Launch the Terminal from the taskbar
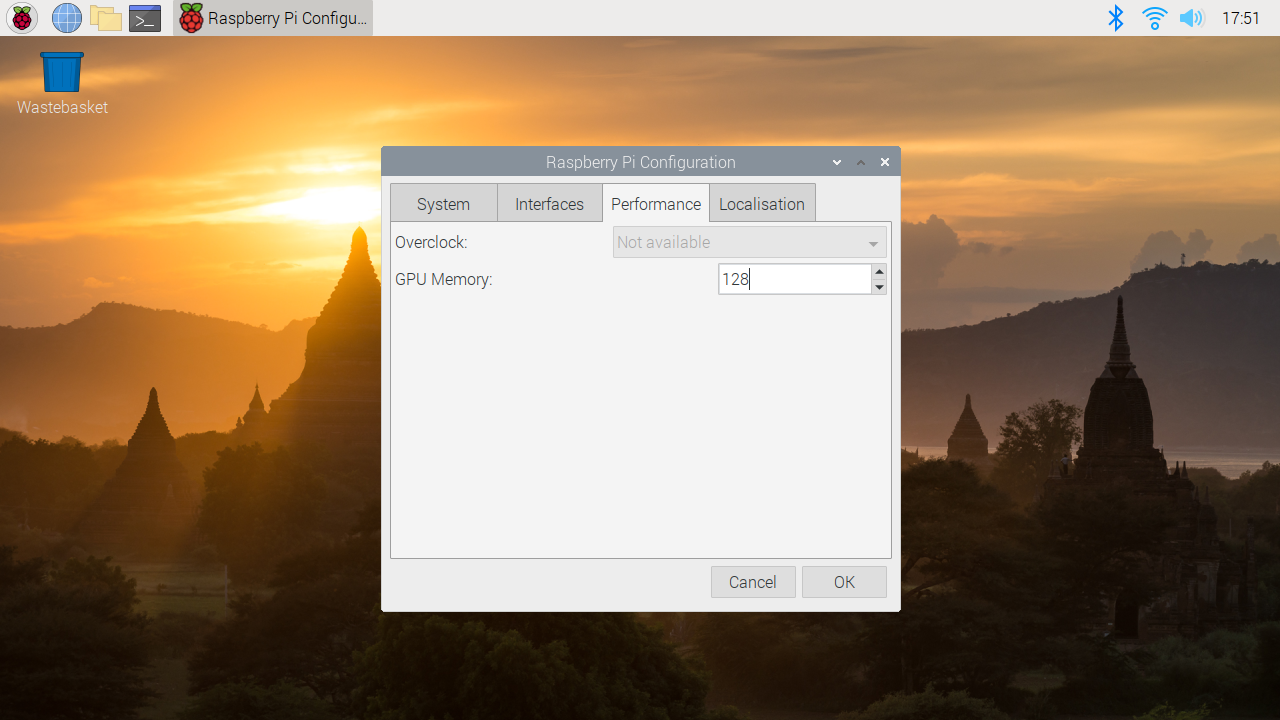1280x720 pixels. coord(145,18)
